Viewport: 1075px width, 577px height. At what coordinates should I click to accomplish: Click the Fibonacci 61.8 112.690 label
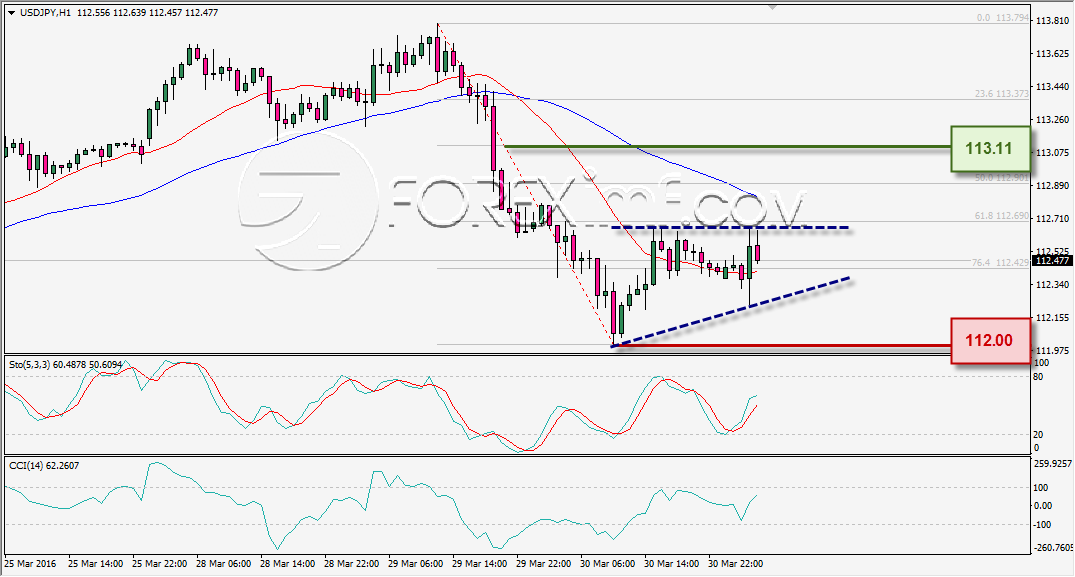point(1002,216)
